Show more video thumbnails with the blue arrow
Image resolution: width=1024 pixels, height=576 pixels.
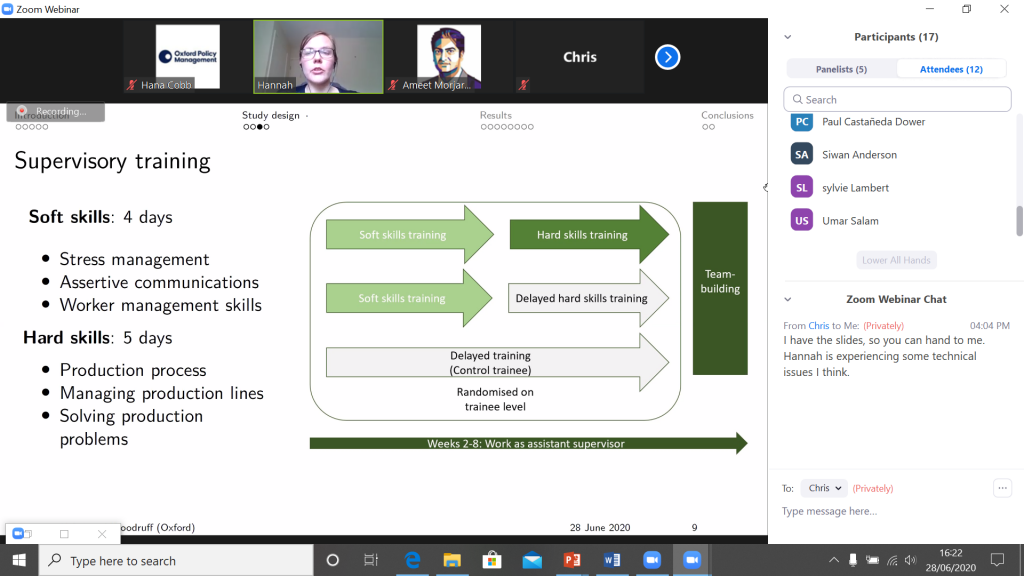[667, 57]
